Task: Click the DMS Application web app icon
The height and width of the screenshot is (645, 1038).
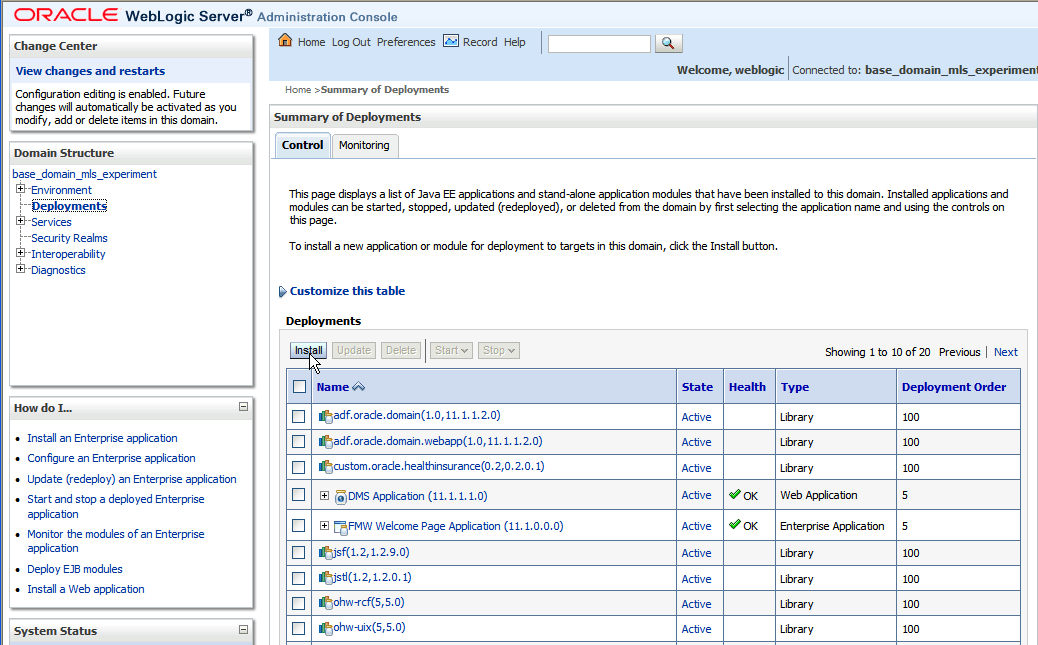Action: point(341,497)
